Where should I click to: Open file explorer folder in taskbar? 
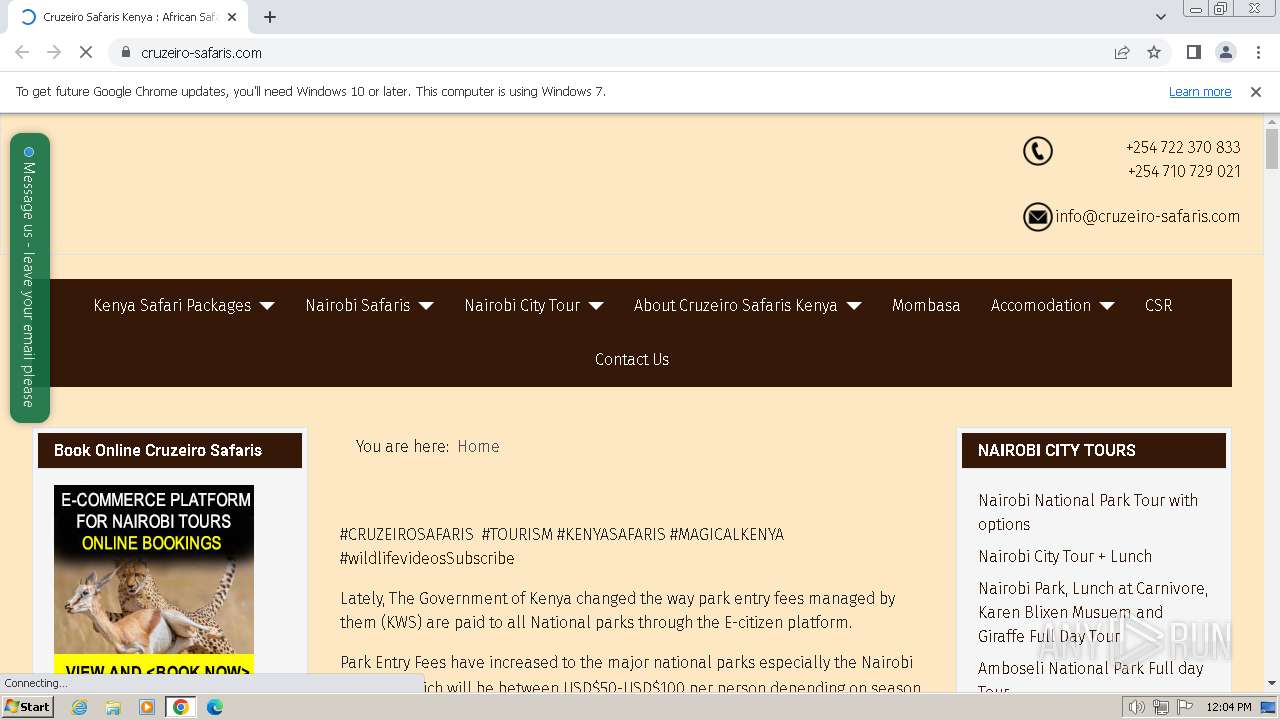tap(113, 707)
